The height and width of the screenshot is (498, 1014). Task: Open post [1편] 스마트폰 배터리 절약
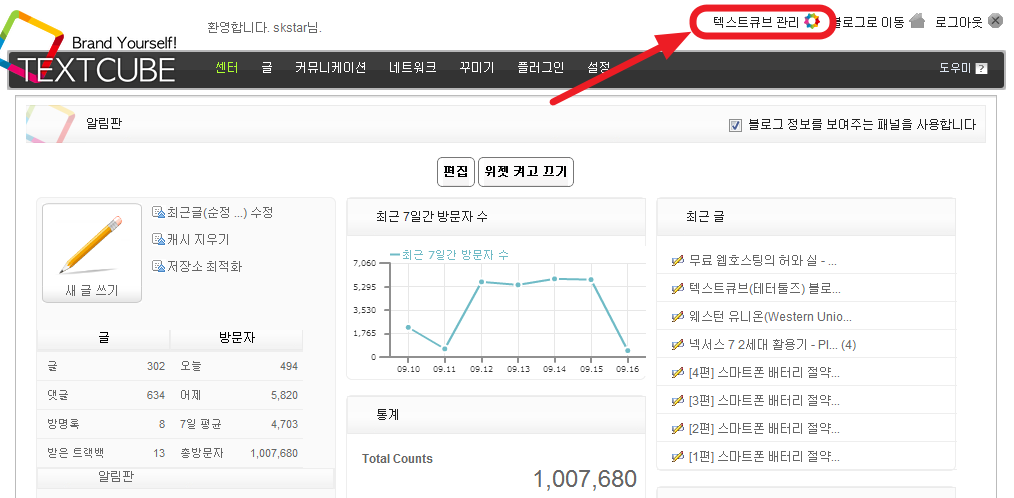pos(764,456)
